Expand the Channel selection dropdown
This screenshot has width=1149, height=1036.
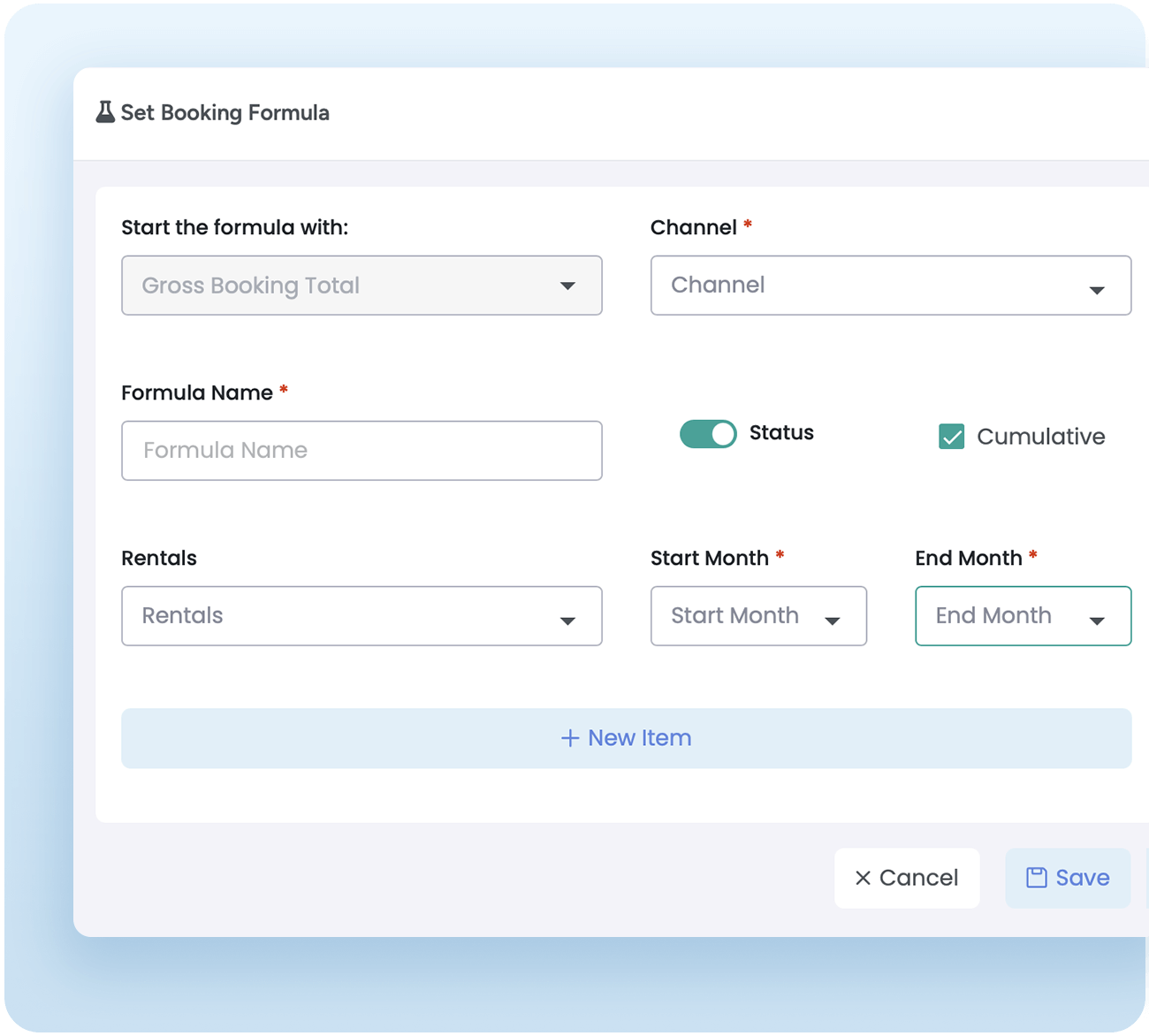(x=890, y=286)
